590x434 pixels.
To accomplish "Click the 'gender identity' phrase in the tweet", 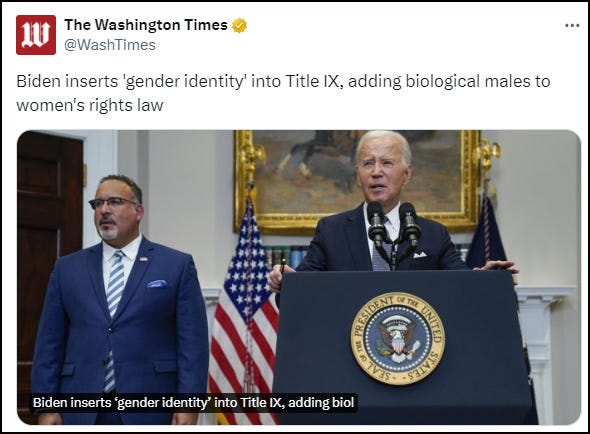I will pyautogui.click(x=183, y=81).
